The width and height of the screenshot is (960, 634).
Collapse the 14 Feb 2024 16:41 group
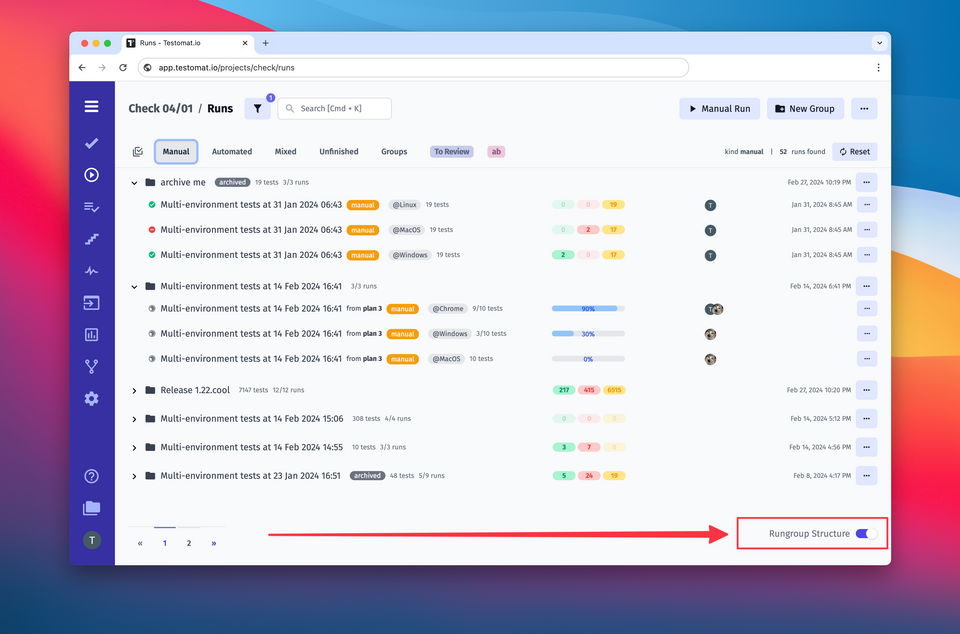134,286
